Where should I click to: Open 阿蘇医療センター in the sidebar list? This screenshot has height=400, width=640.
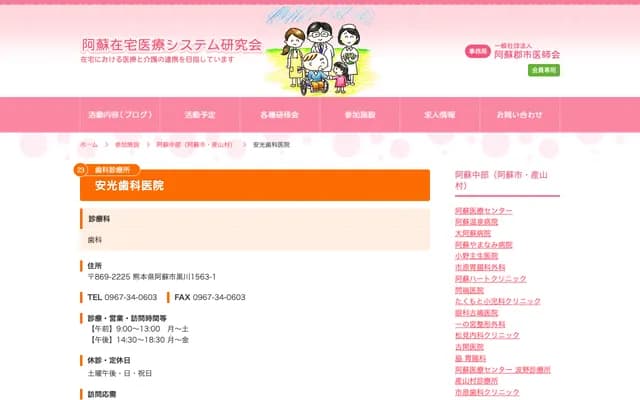[483, 211]
